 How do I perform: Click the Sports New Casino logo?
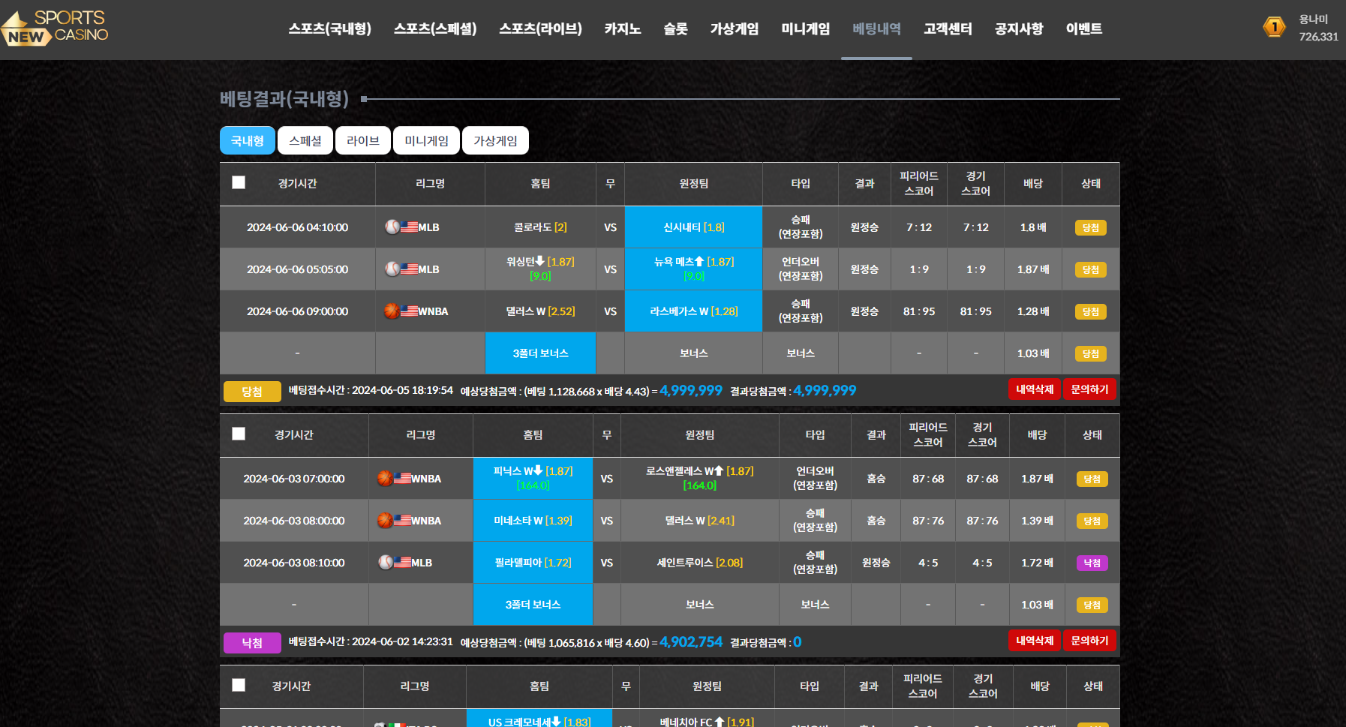pyautogui.click(x=55, y=28)
